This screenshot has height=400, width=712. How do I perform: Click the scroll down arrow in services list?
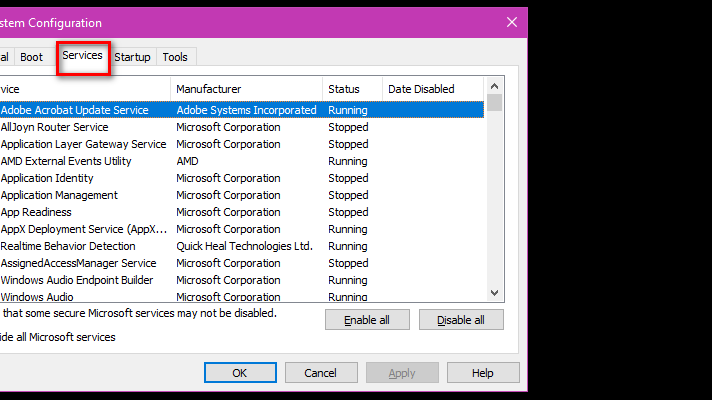click(x=494, y=293)
